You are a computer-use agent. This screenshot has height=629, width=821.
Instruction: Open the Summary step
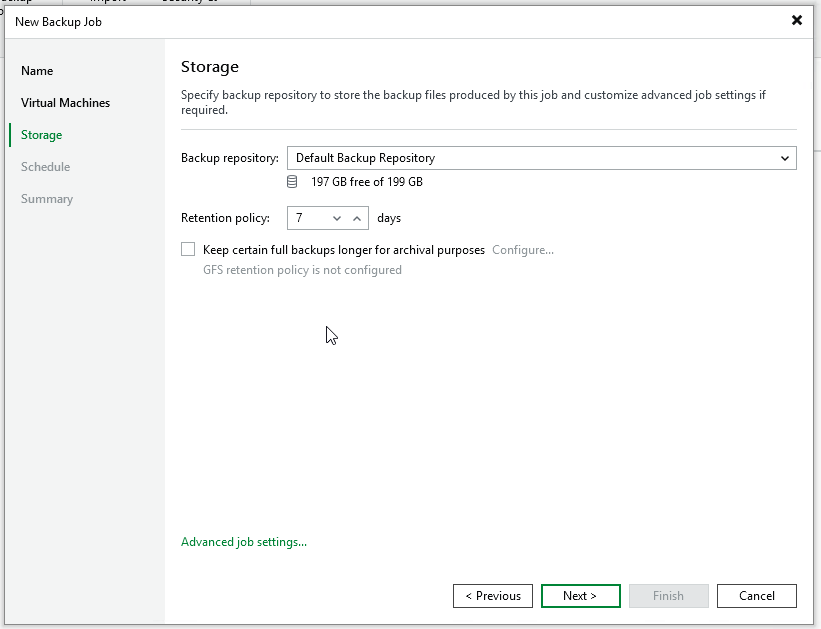click(x=47, y=199)
